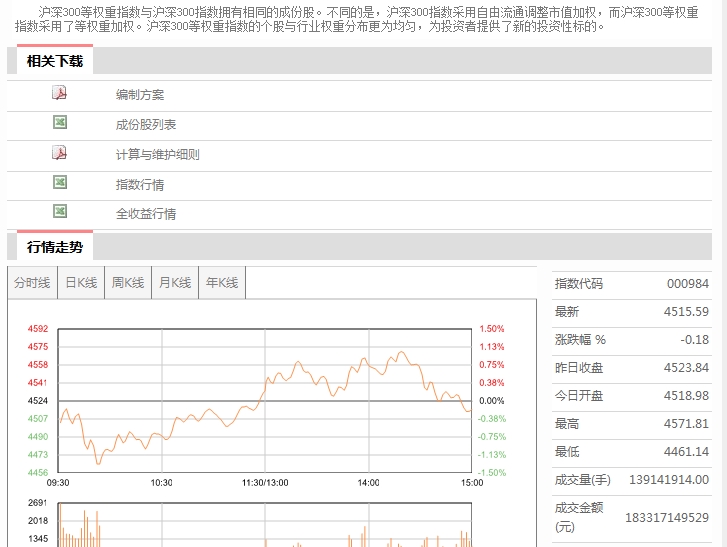Click the 2691 volume axis label
This screenshot has height=547, width=727.
coord(38,502)
